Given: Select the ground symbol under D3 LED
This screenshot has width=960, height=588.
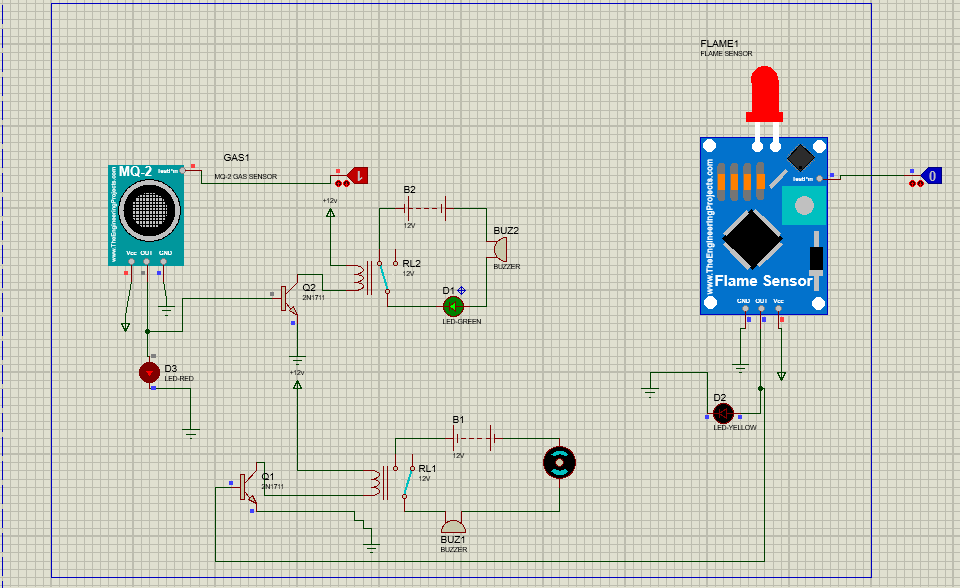Looking at the screenshot, I should [x=191, y=433].
